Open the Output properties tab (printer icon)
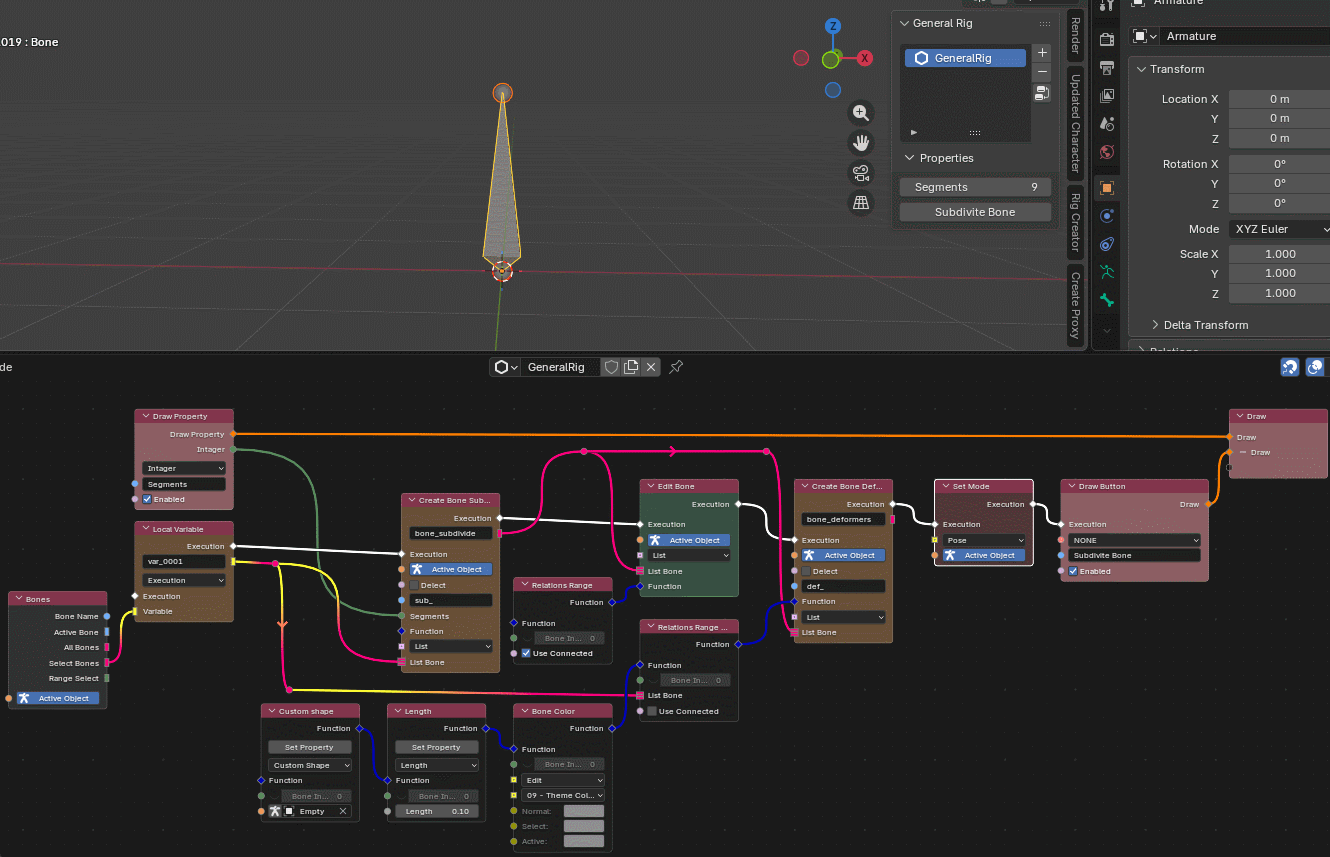The width and height of the screenshot is (1330, 857). (1107, 68)
